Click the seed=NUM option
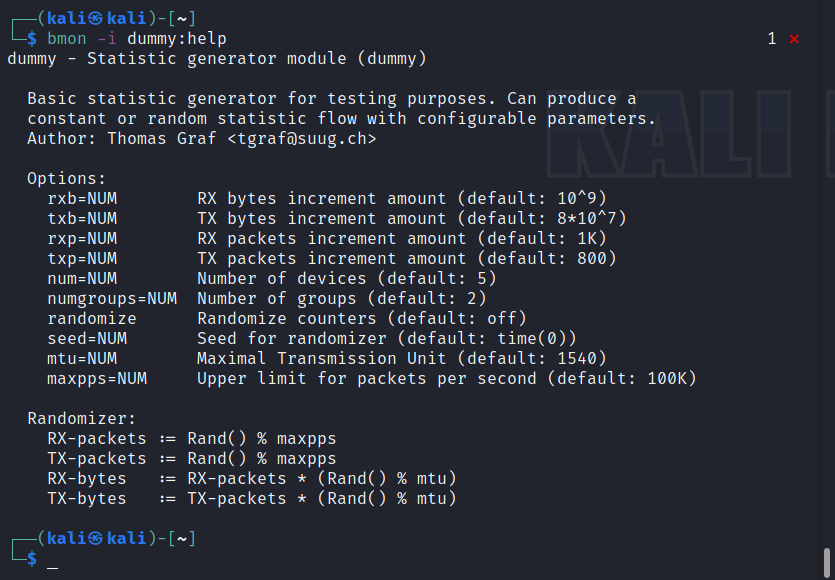Image resolution: width=835 pixels, height=580 pixels. coord(87,339)
